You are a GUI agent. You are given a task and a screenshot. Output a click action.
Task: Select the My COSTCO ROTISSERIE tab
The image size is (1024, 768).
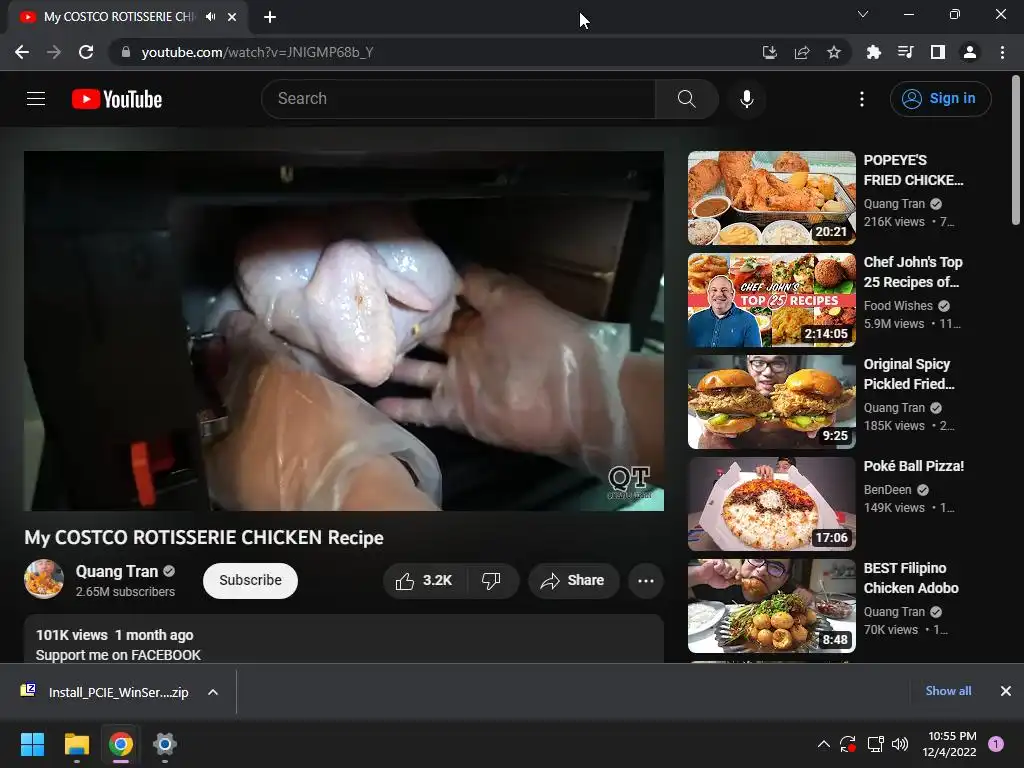tap(118, 17)
